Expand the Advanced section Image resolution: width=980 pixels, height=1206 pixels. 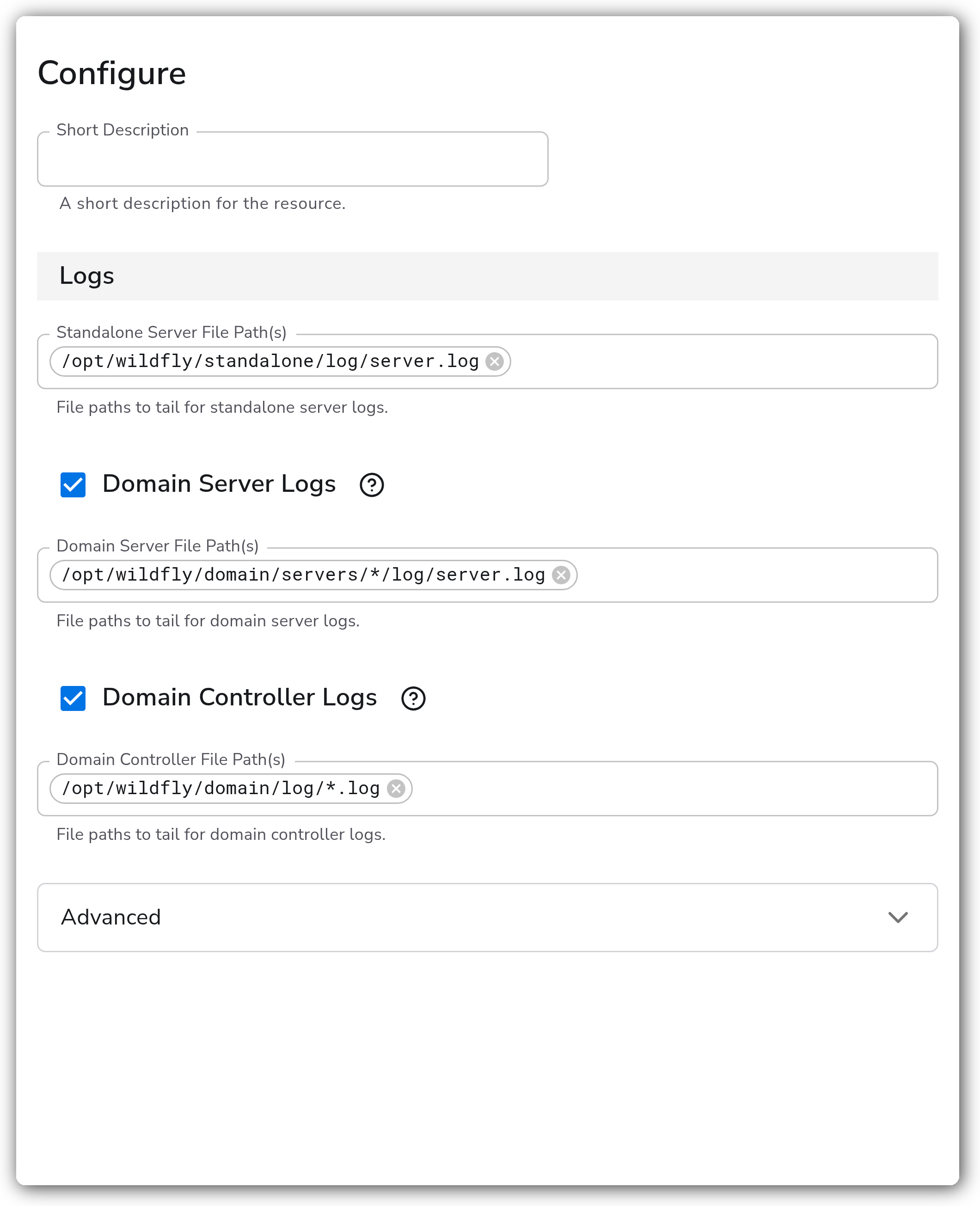(x=487, y=917)
